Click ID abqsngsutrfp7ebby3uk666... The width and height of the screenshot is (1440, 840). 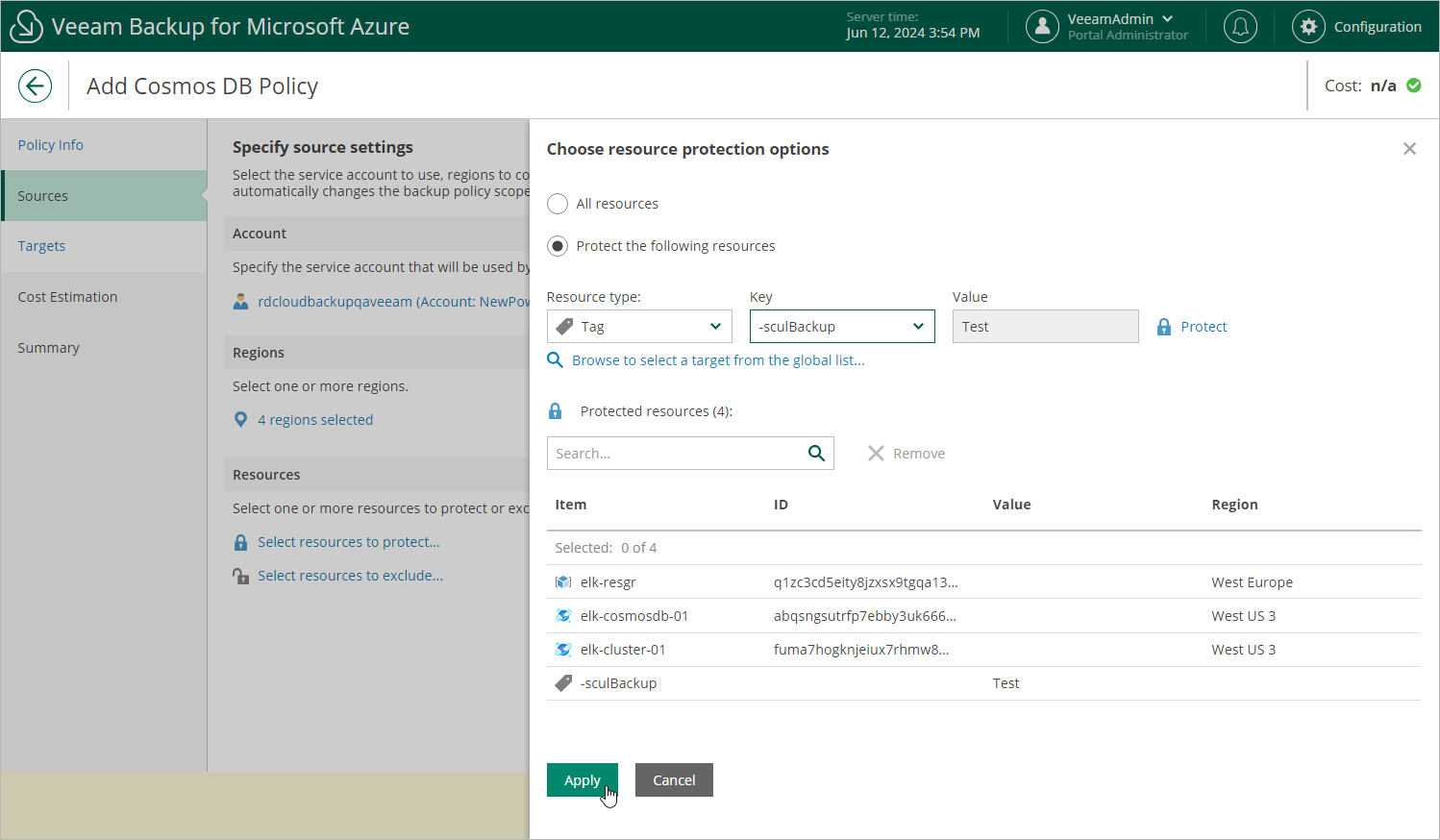click(864, 616)
